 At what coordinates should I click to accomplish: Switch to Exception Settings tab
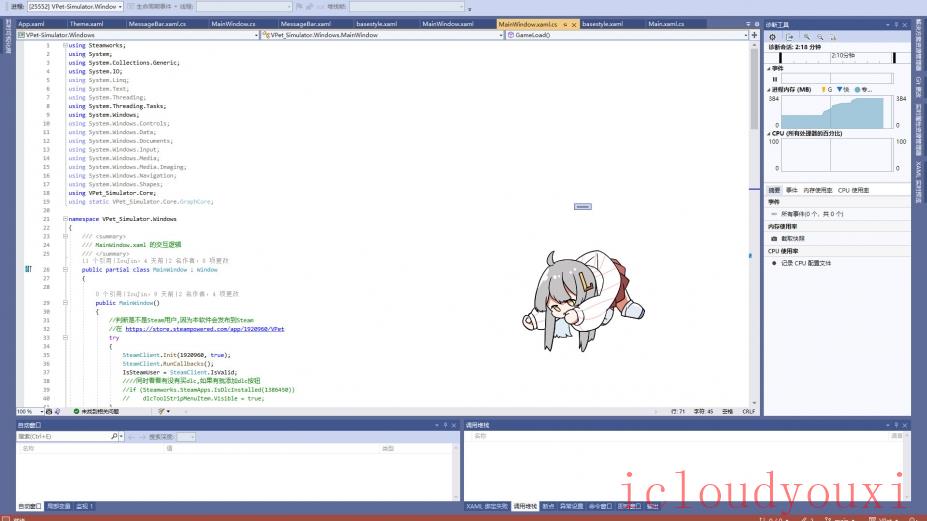(x=571, y=506)
